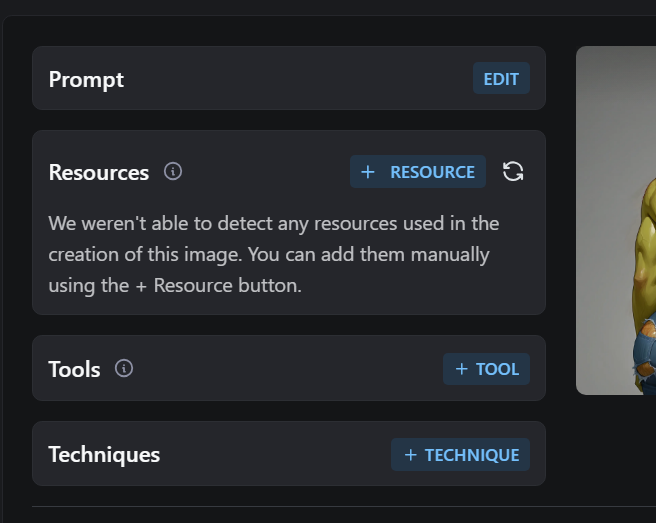This screenshot has height=523, width=656.
Task: Open the Tools info icon
Action: click(x=124, y=369)
